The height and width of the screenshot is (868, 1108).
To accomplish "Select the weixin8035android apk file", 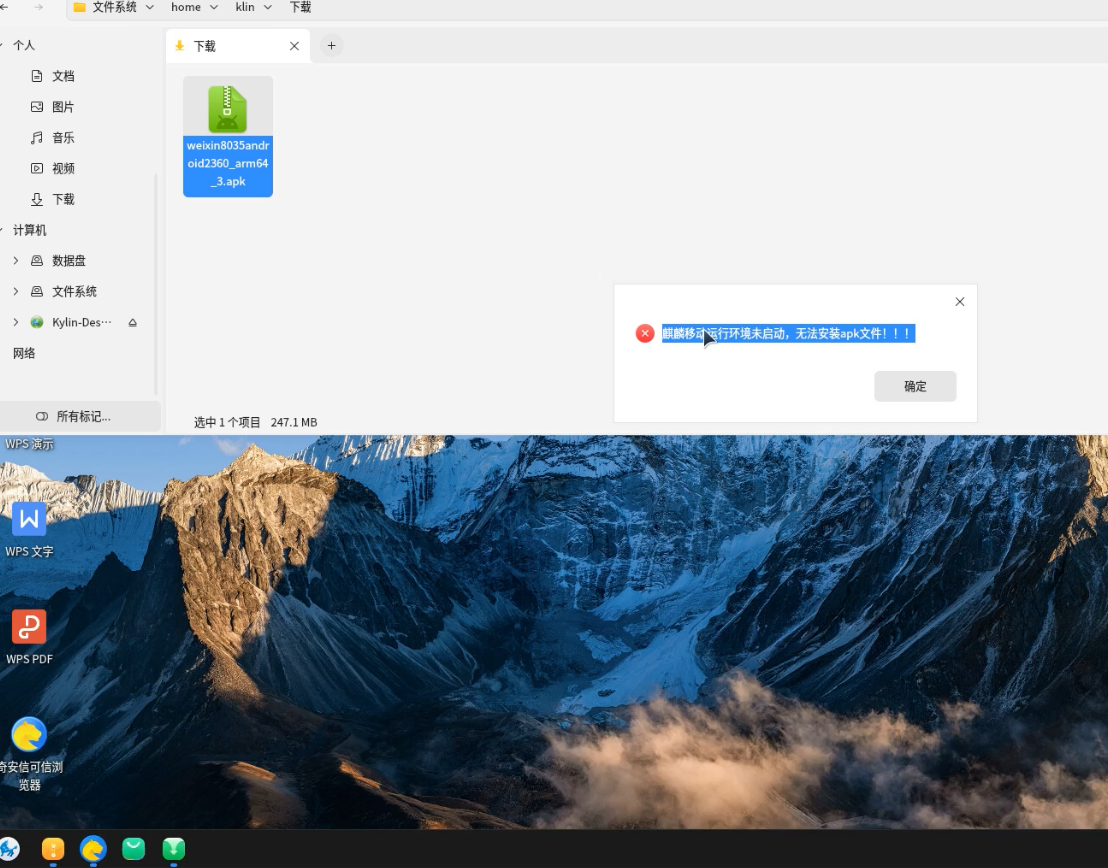I will (228, 136).
